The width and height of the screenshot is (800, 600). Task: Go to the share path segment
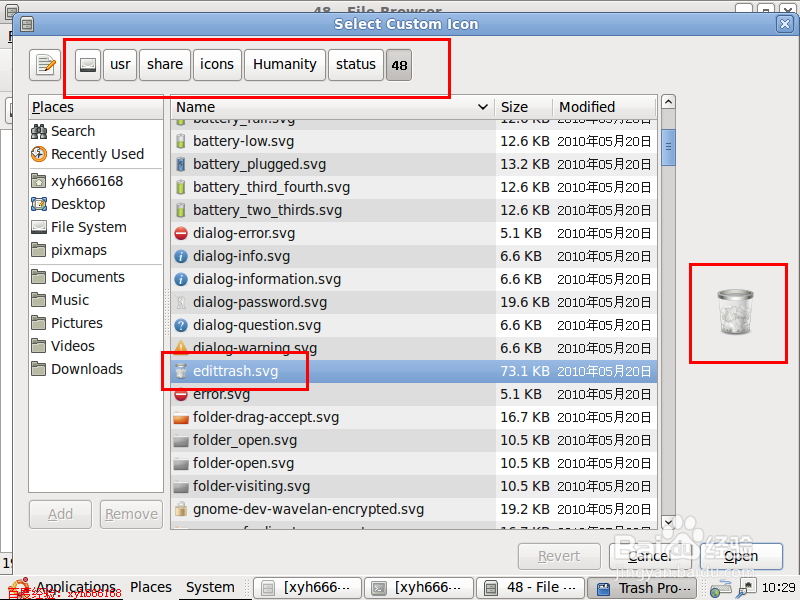(x=165, y=65)
